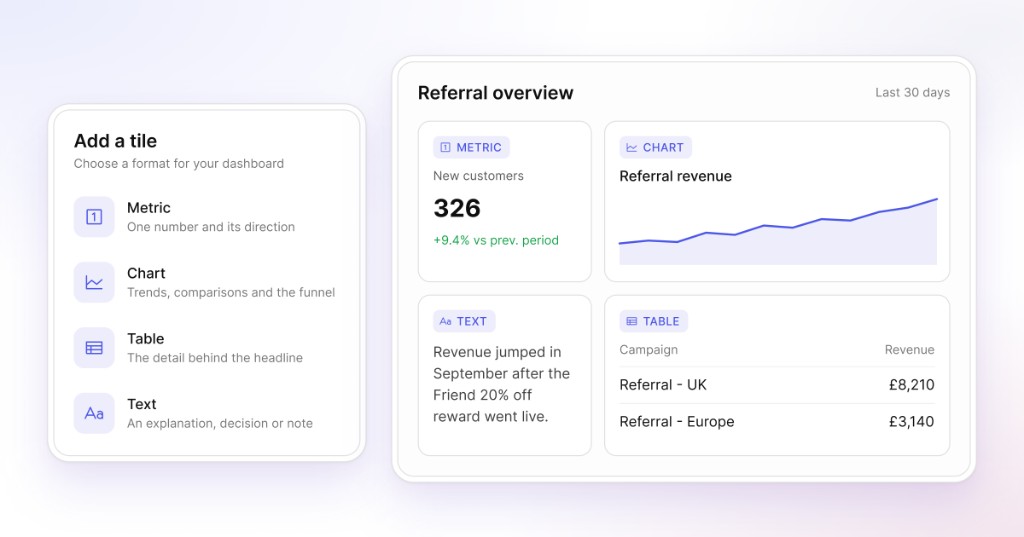Select the Referral - UK table row name
Screen dimensions: 1024x537
[x=663, y=385]
